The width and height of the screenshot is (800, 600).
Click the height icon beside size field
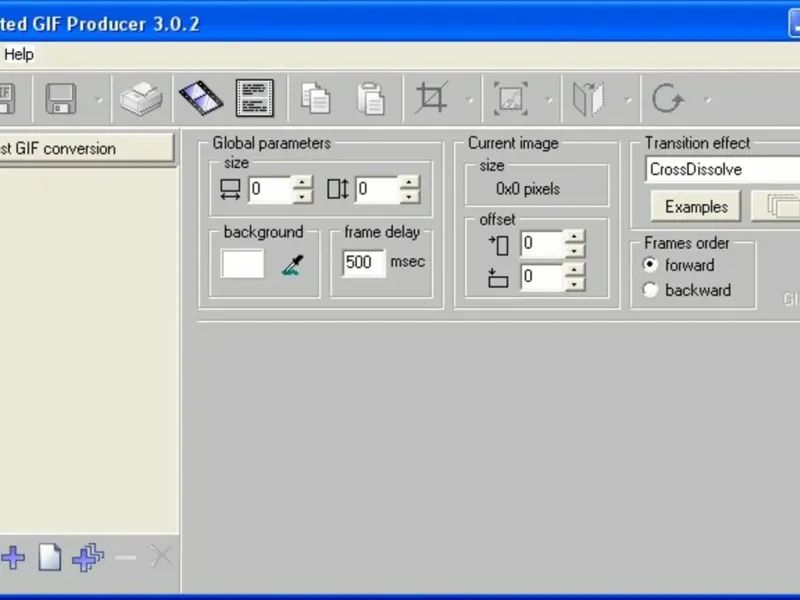338,189
